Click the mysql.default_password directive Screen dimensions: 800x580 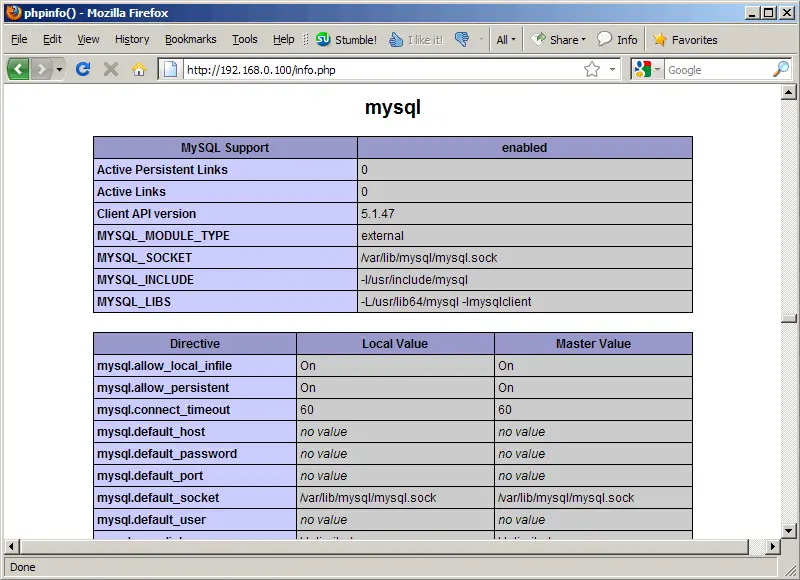[167, 453]
